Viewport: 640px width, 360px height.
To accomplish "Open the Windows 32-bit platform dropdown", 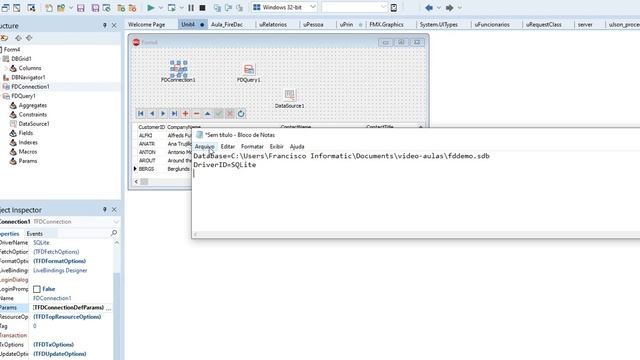I will click(x=313, y=7).
